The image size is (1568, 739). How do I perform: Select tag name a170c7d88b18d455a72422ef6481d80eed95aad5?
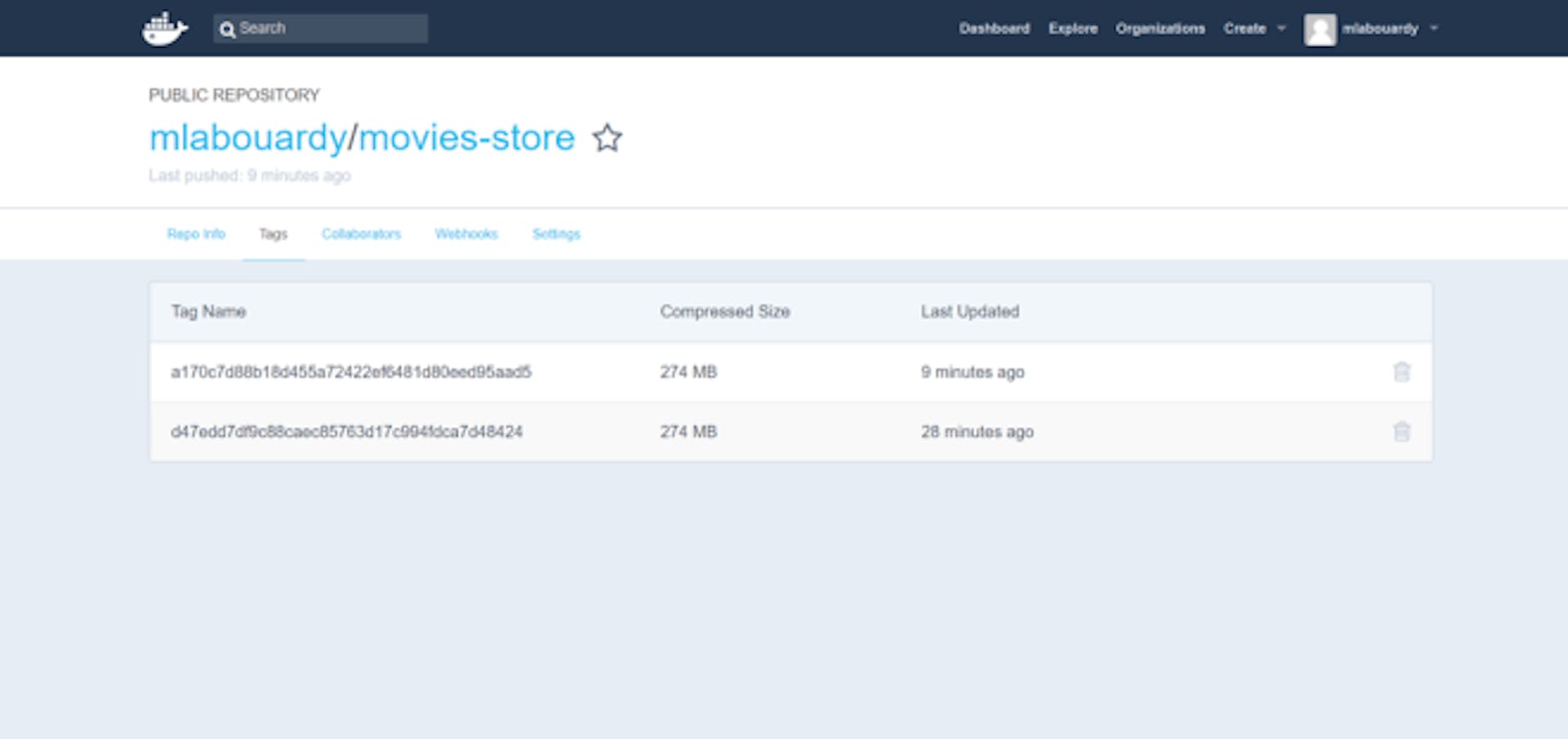(x=351, y=372)
